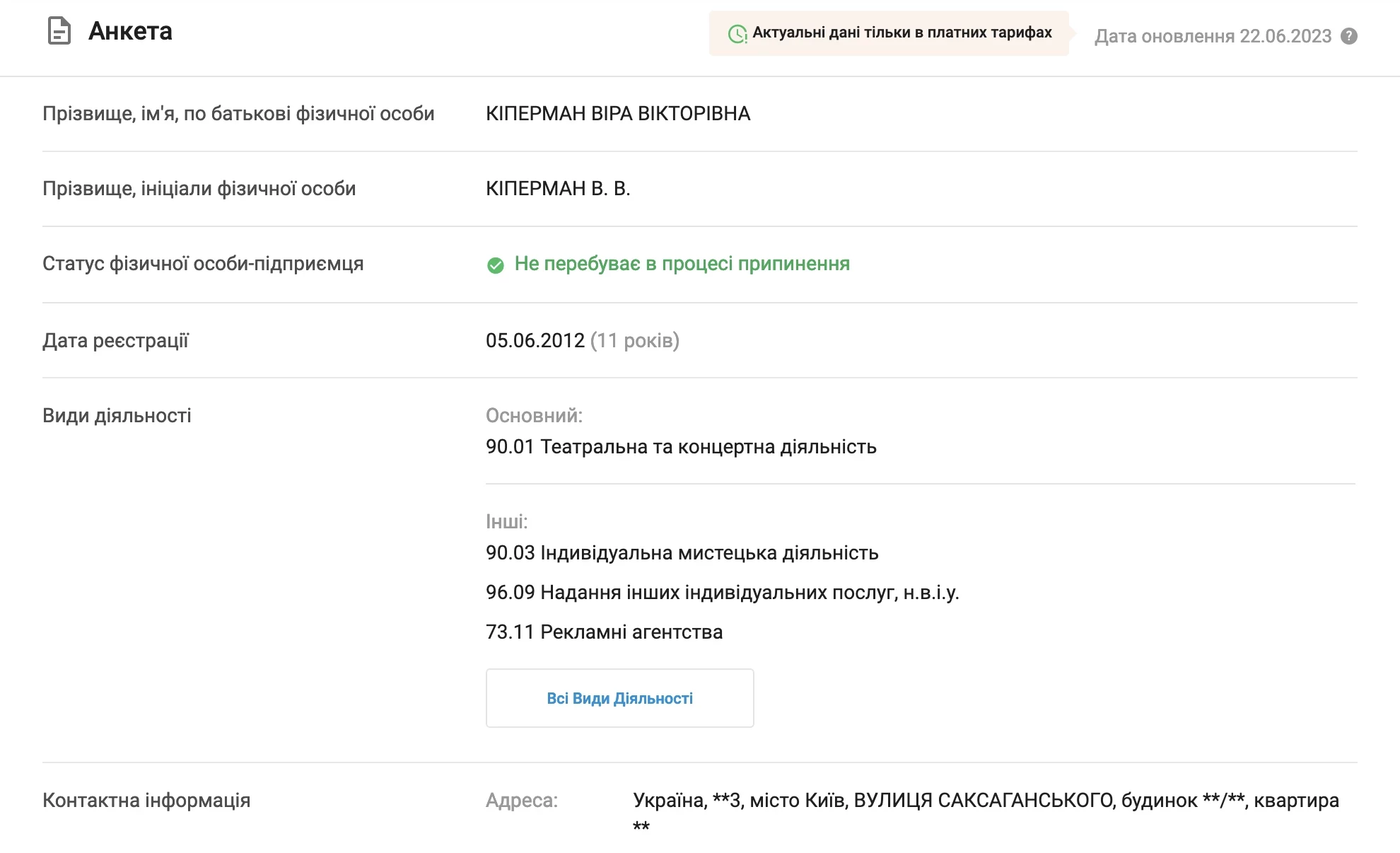
Task: Click the help question mark icon
Action: [1349, 36]
